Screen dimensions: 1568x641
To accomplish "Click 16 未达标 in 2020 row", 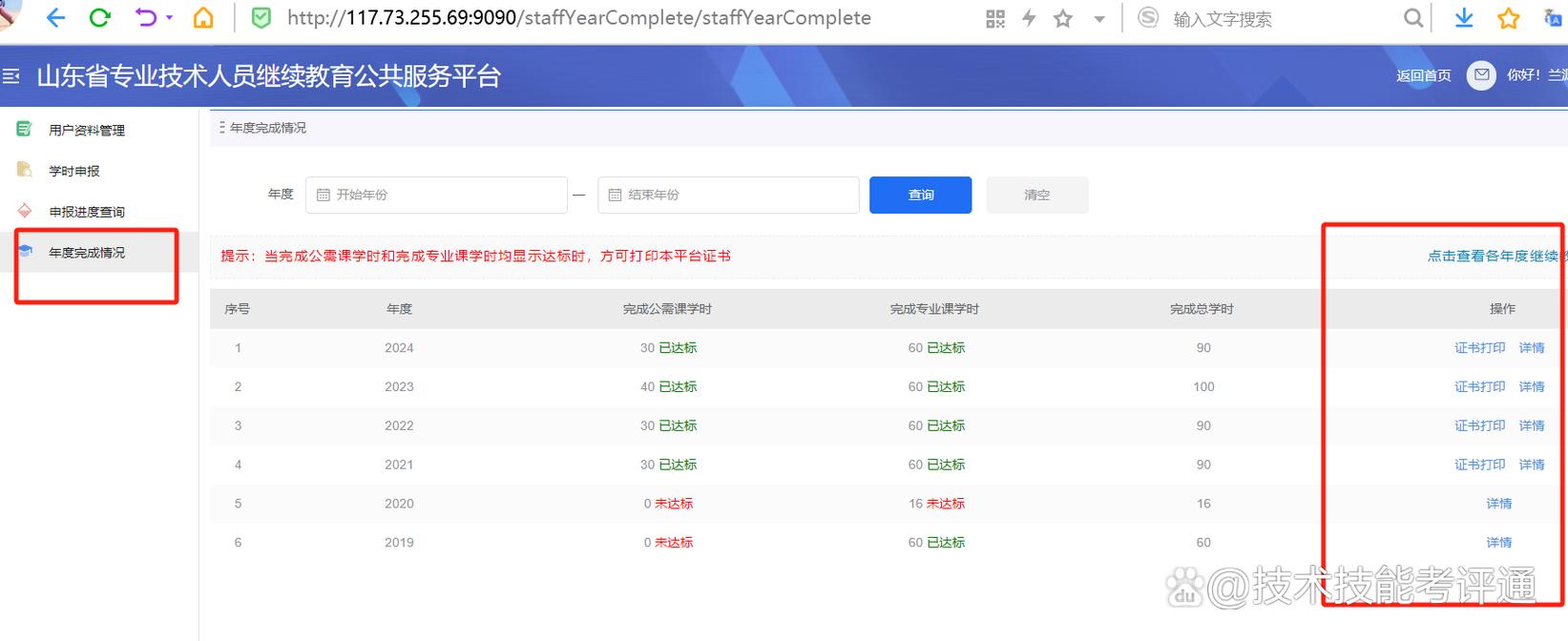I will tap(936, 504).
